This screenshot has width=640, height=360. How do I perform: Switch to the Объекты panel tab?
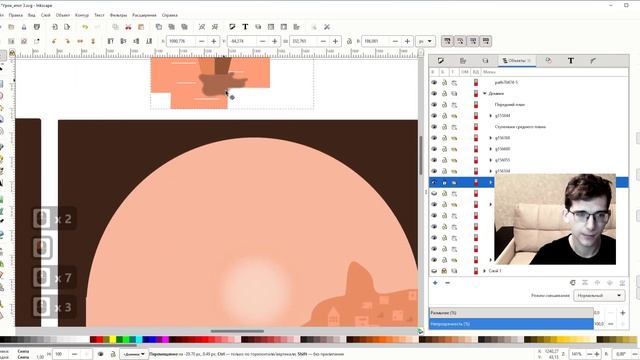tap(517, 60)
